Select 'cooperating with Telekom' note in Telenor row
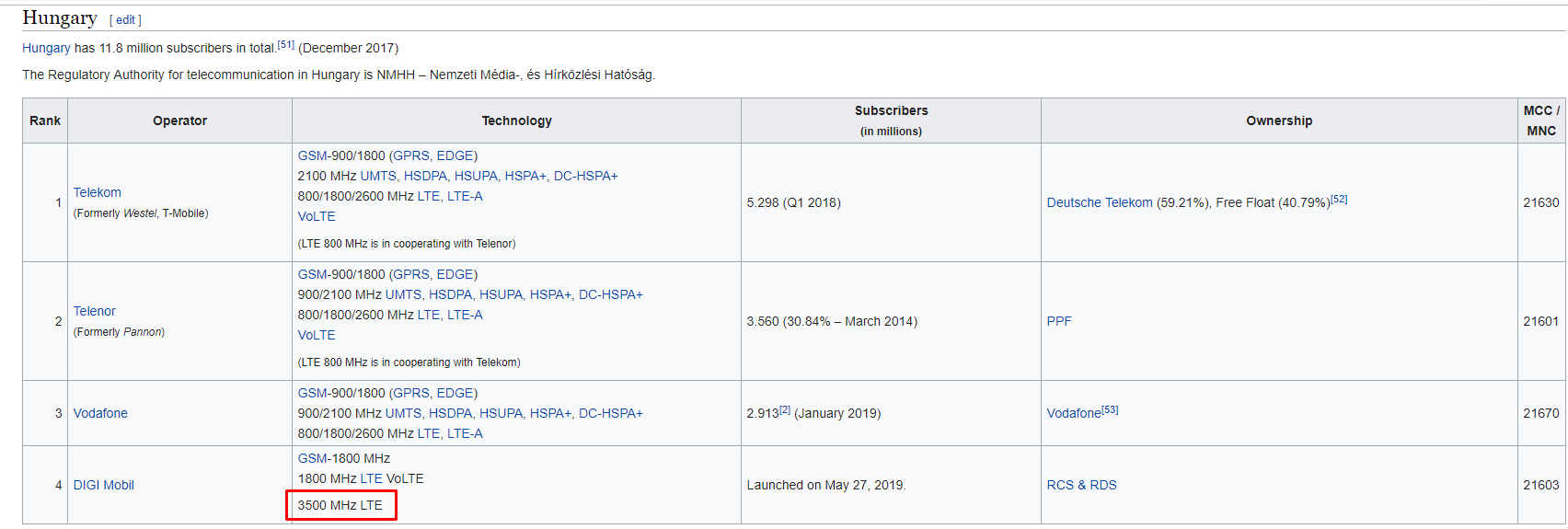Screen dimensions: 1568x529 click(409, 362)
